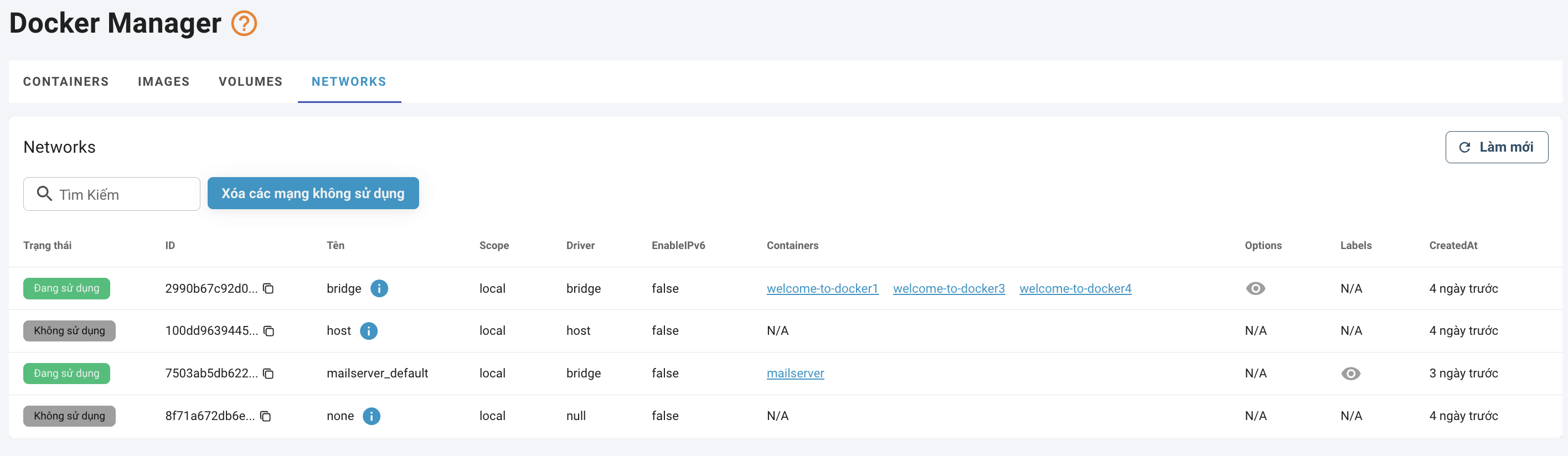Show info for the none network
Image resolution: width=1568 pixels, height=456 pixels.
pos(372,416)
